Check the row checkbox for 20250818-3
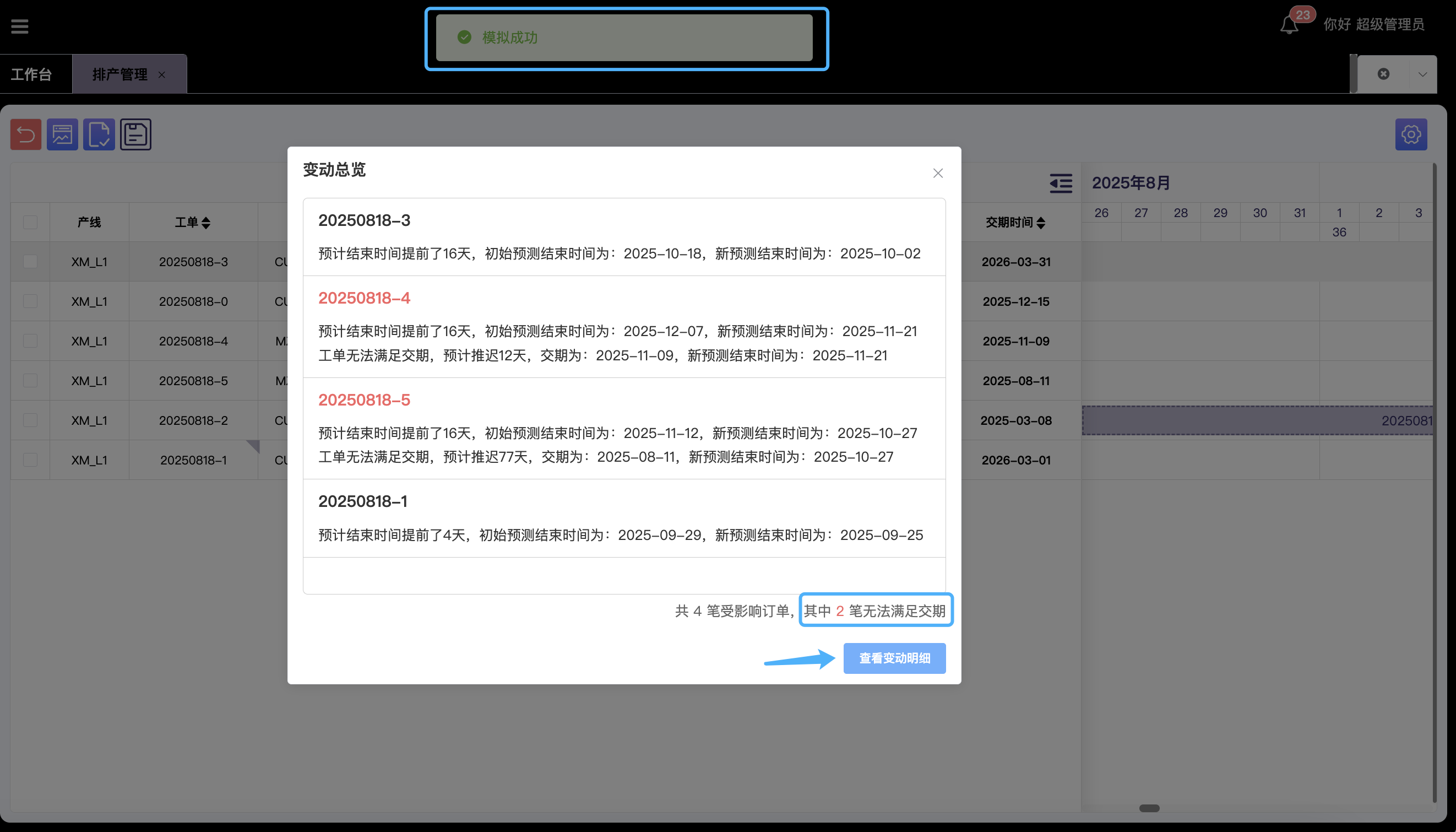Image resolution: width=1456 pixels, height=832 pixels. (30, 262)
